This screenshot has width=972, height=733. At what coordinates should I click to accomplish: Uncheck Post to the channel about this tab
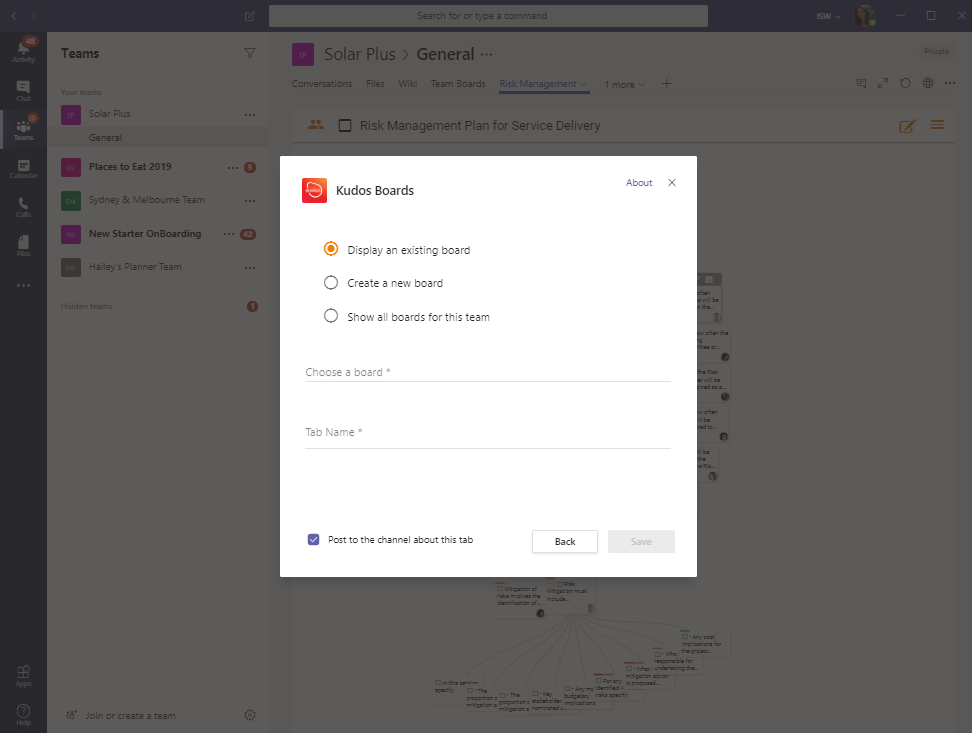[314, 540]
